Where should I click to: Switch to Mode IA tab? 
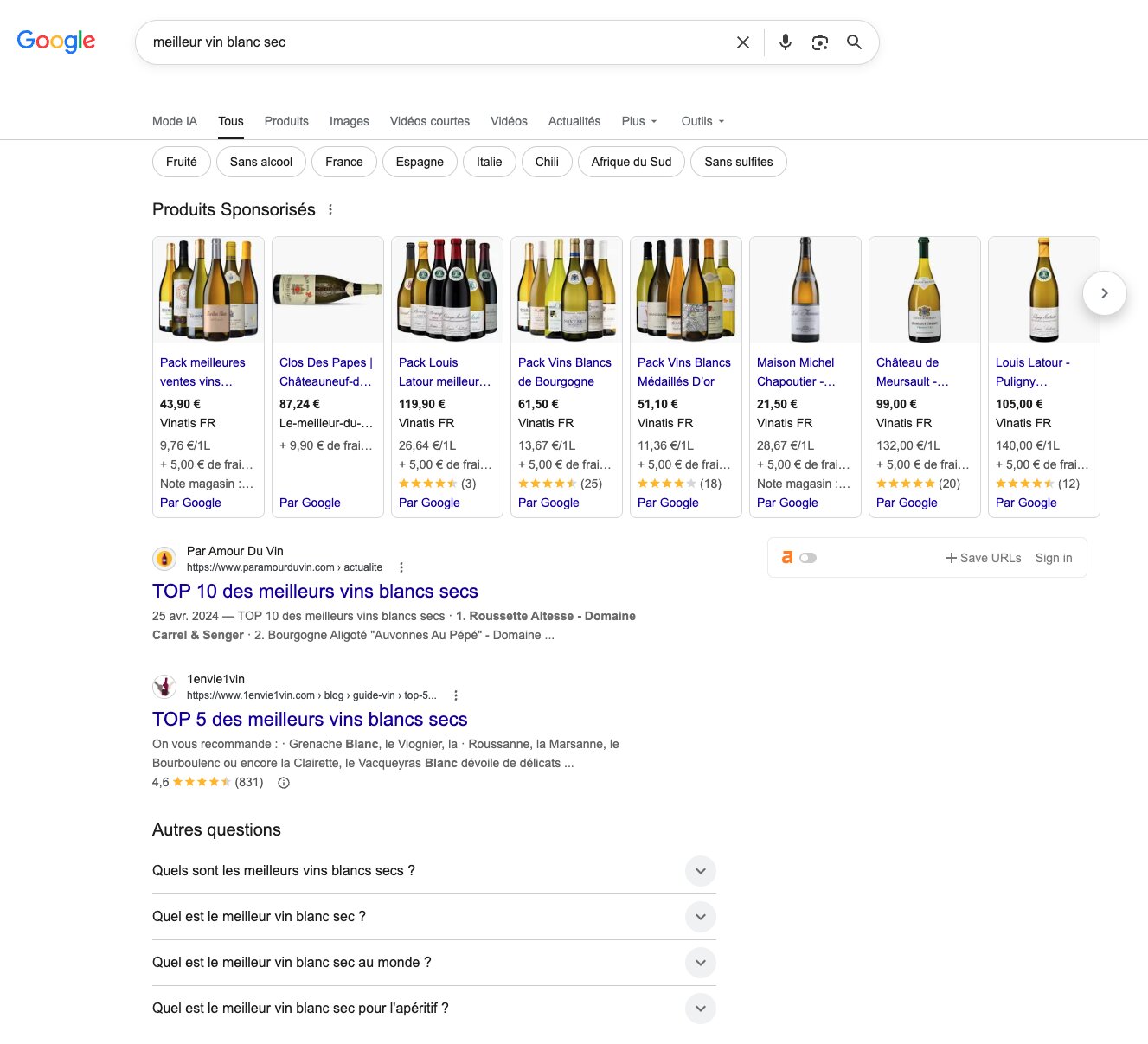(175, 121)
